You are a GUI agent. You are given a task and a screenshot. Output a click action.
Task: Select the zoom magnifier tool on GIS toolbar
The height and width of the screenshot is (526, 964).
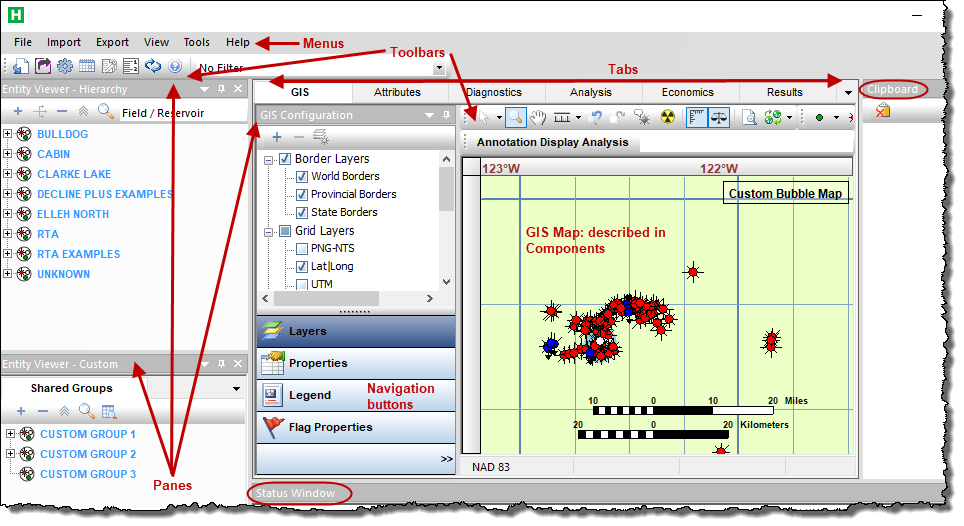516,117
